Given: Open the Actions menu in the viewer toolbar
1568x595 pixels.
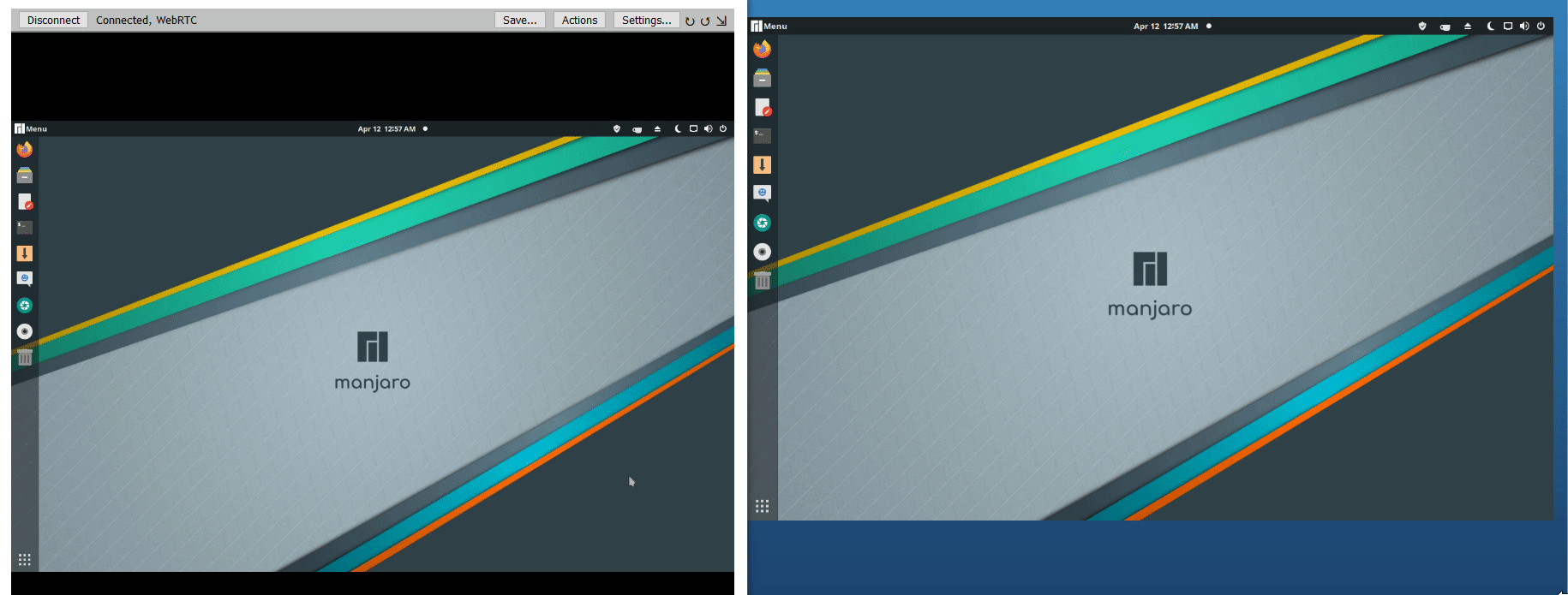Looking at the screenshot, I should tap(579, 20).
